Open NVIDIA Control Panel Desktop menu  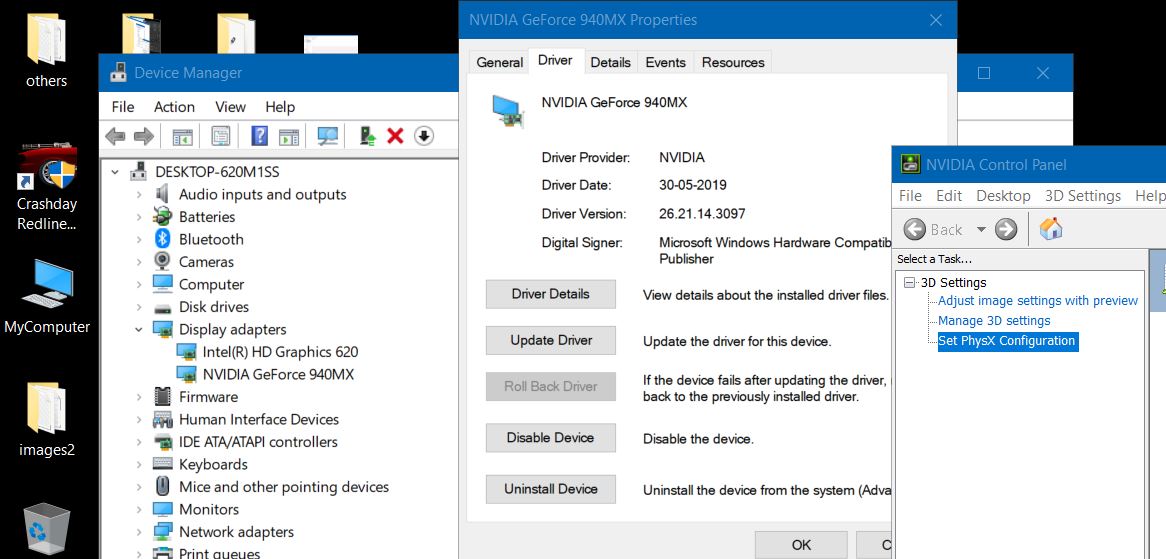[1003, 196]
